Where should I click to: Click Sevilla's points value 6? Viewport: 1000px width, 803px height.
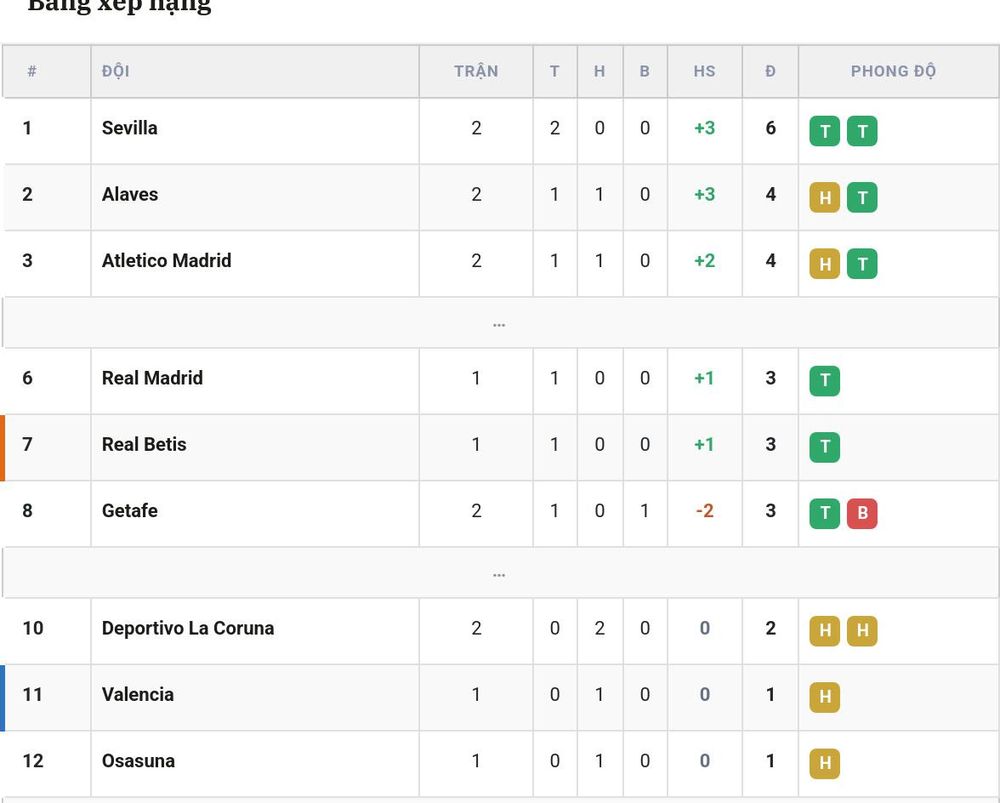pos(770,128)
